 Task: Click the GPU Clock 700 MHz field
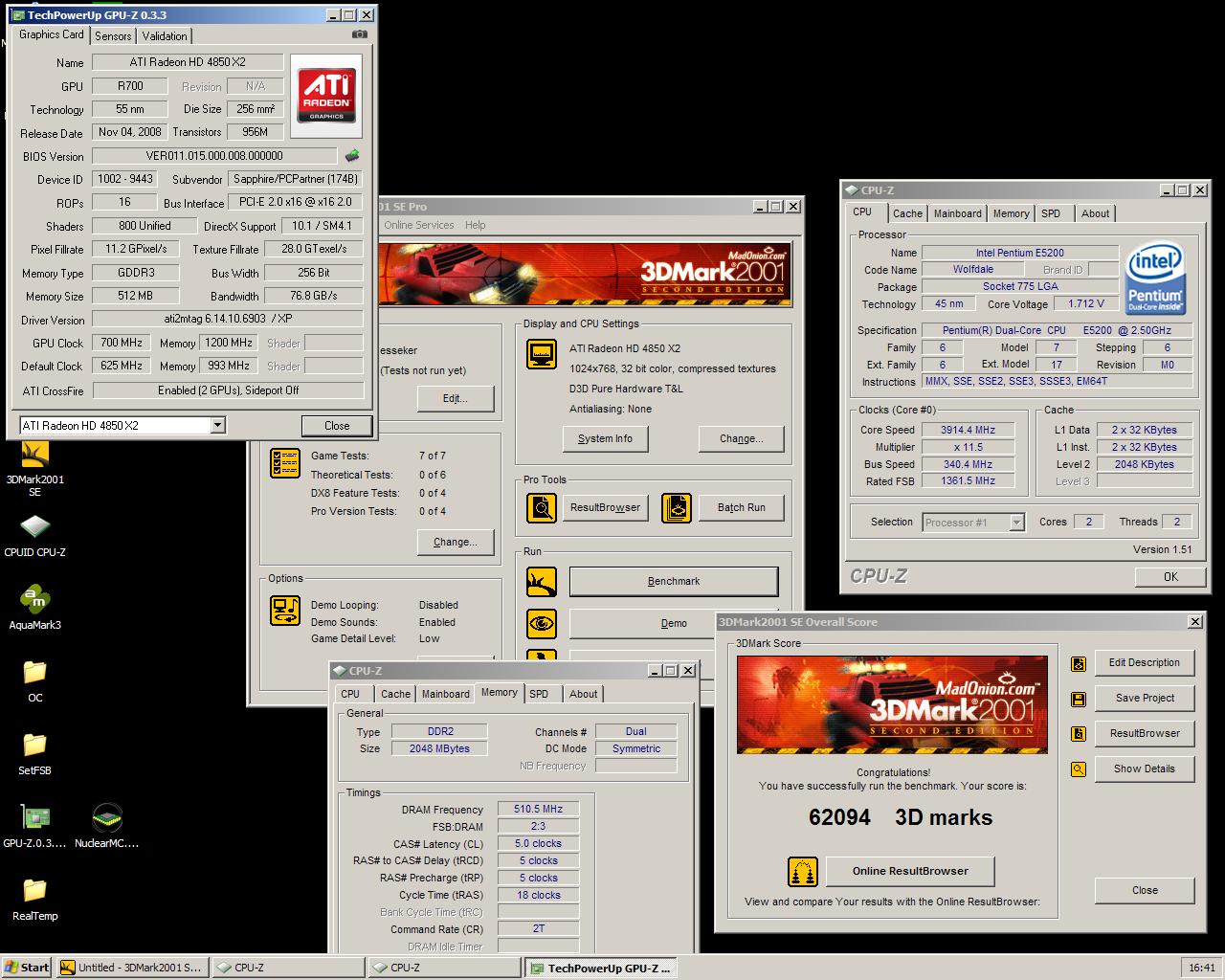pos(122,343)
